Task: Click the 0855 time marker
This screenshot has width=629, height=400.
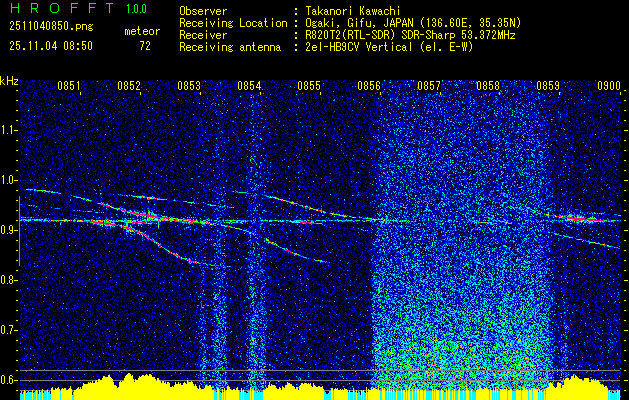Action: click(309, 86)
